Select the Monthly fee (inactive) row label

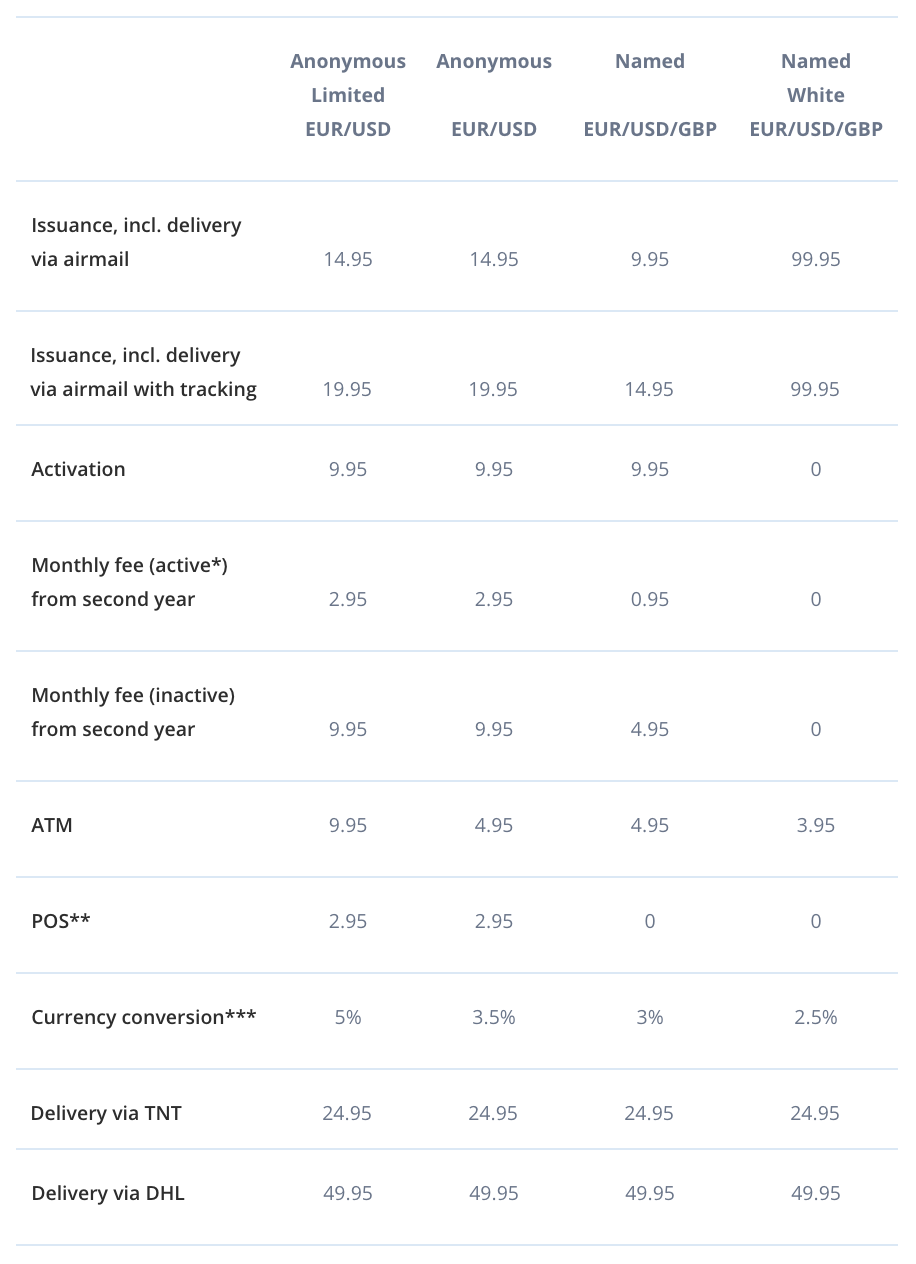(133, 712)
